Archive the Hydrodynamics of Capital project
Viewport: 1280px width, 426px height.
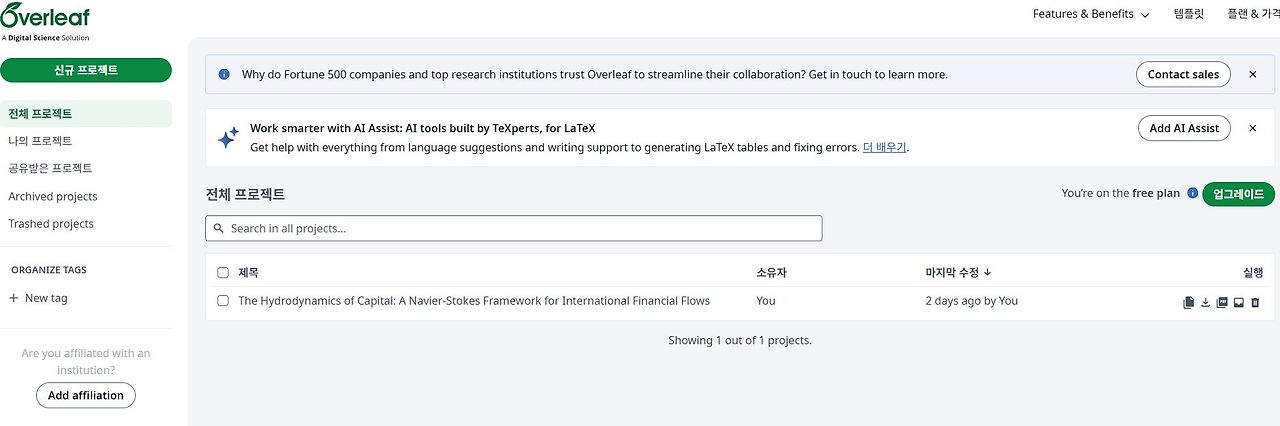pos(1238,302)
